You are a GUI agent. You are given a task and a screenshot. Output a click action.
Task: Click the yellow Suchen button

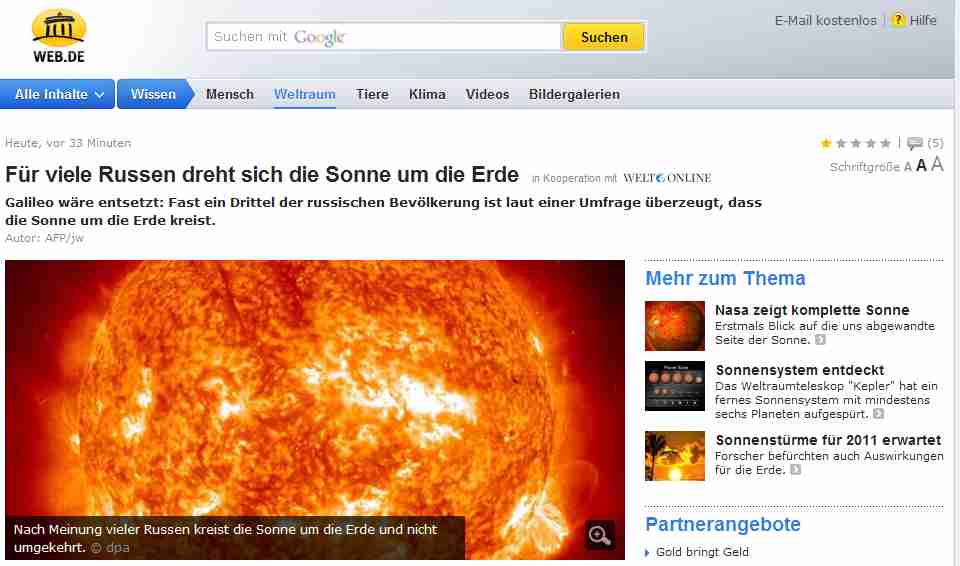(x=604, y=37)
